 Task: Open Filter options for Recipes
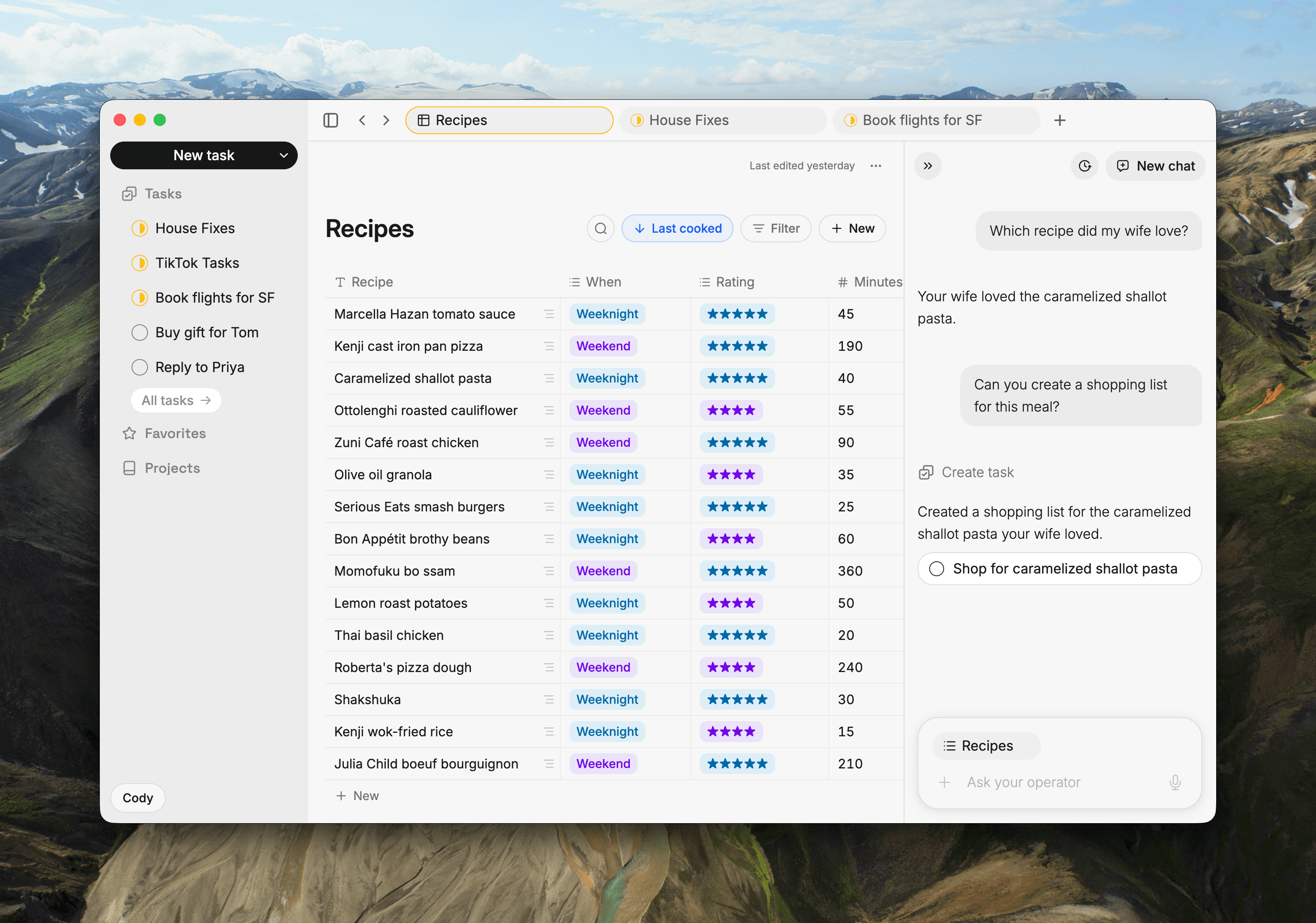coord(776,229)
